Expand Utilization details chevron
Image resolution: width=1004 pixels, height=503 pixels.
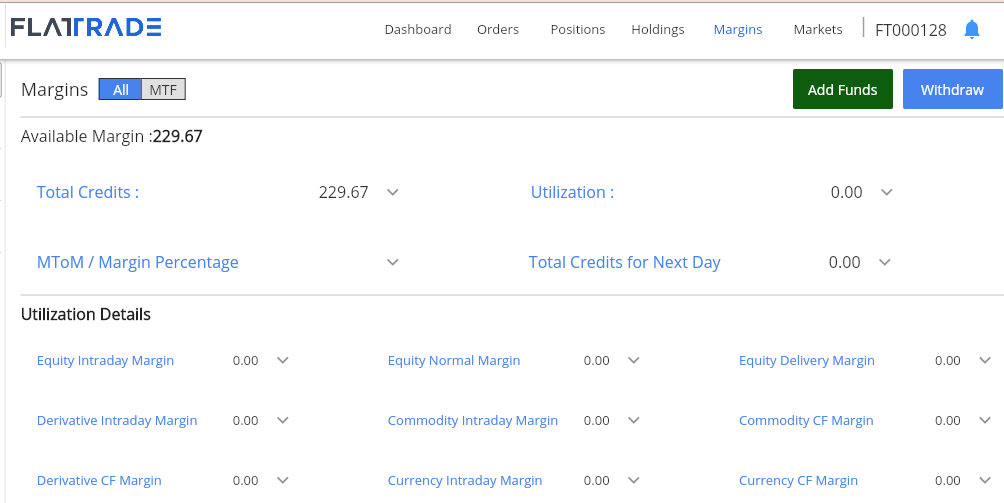pos(886,192)
